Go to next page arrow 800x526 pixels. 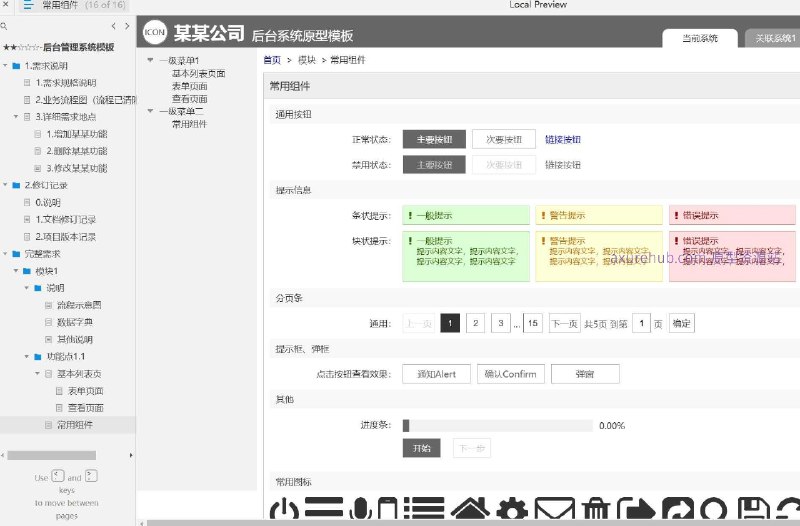pos(127,26)
